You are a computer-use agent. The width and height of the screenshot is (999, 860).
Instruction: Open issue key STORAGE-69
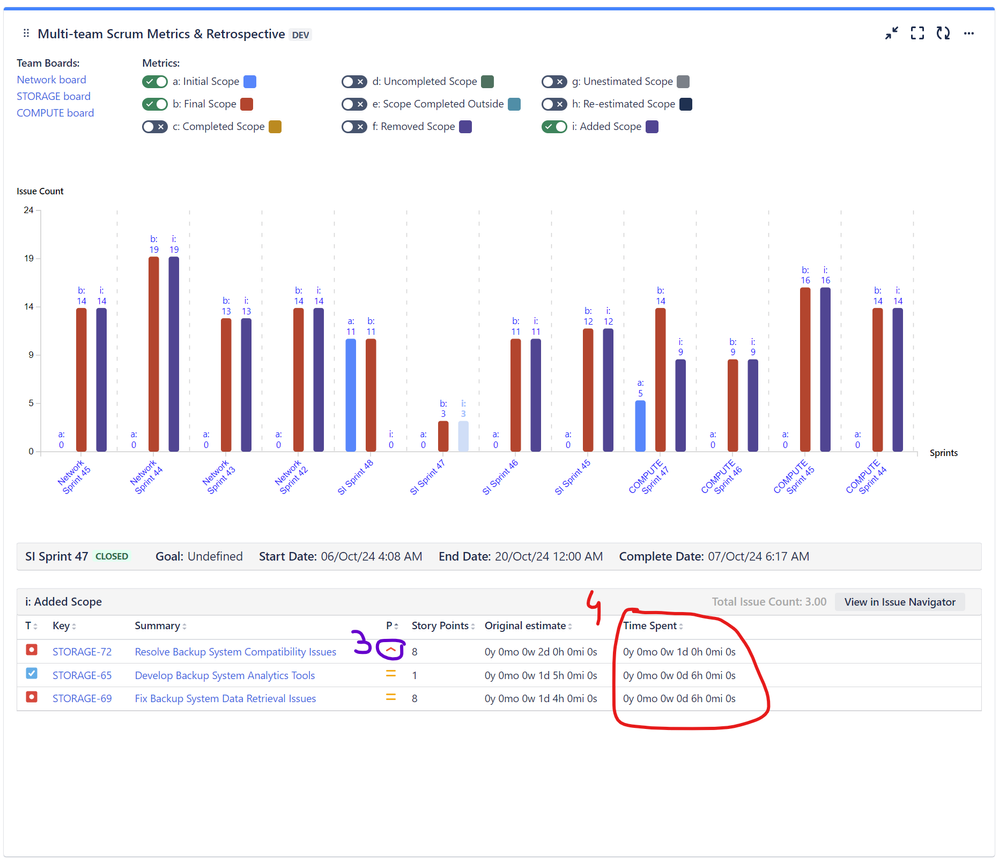82,699
